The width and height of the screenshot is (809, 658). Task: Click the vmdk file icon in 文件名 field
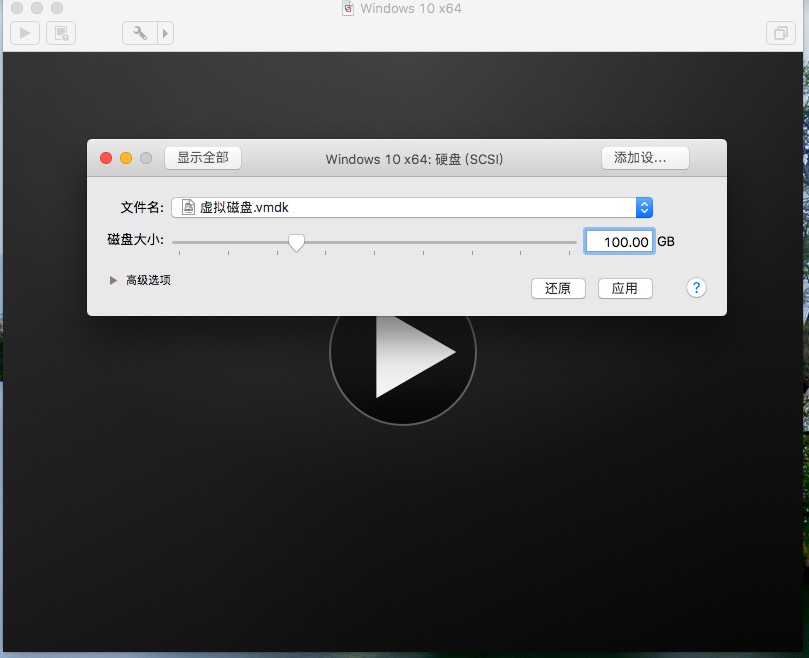click(x=188, y=207)
